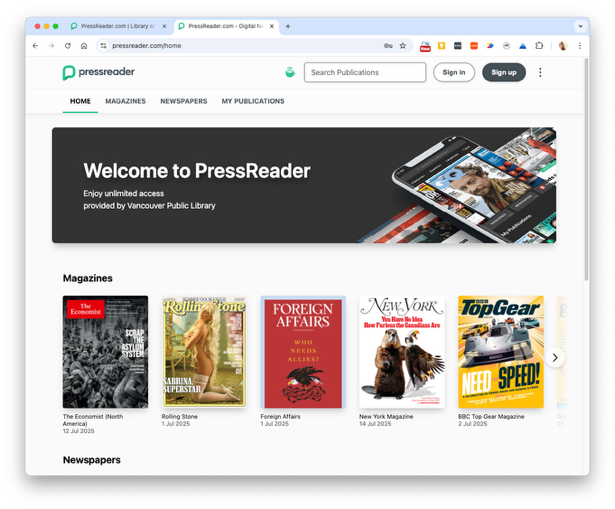The image size is (615, 509).
Task: Expand the tab search dropdown arrow
Action: [580, 26]
